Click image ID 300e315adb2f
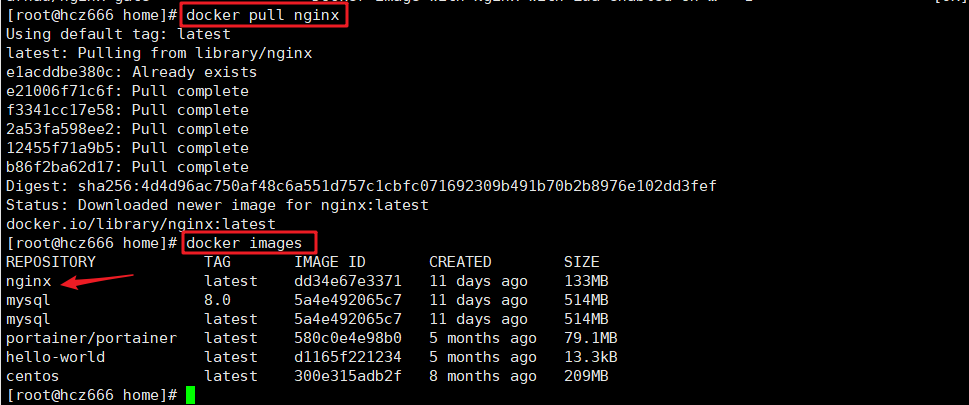The height and width of the screenshot is (405, 969). click(348, 376)
